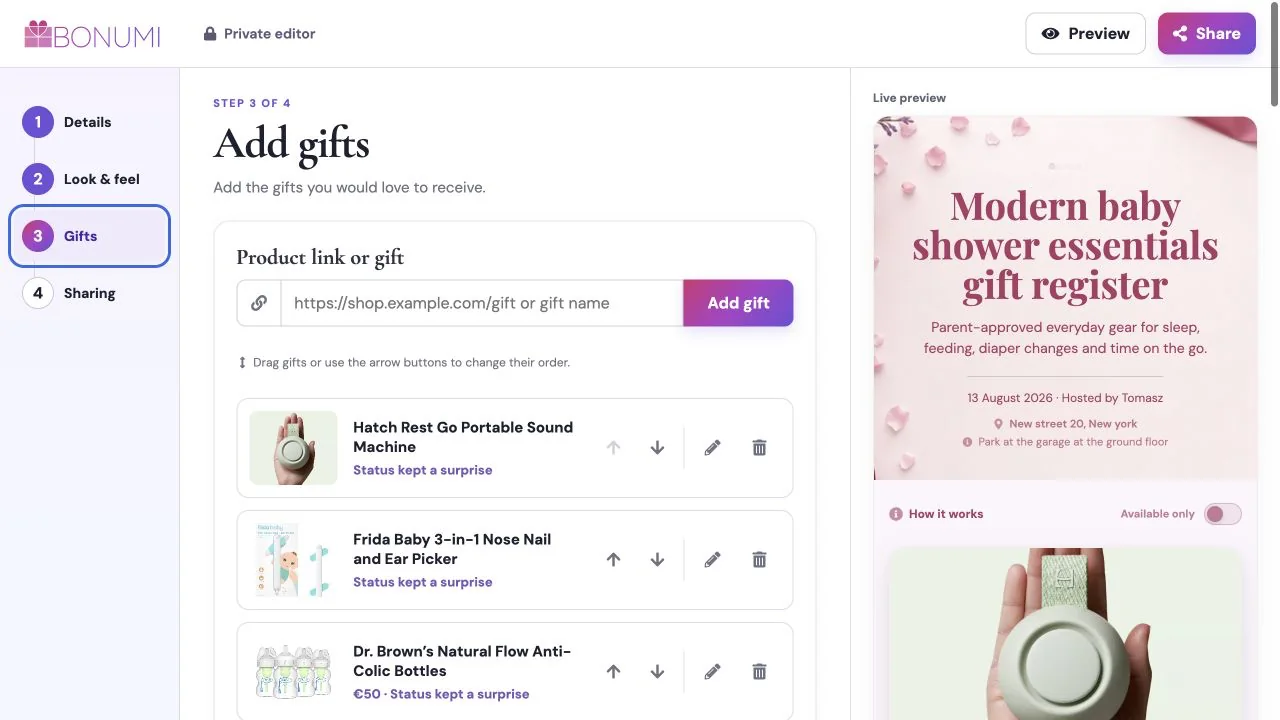Screen dimensions: 1280x720
Task: Move Dr. Brown's bottles gift down
Action: tap(657, 672)
